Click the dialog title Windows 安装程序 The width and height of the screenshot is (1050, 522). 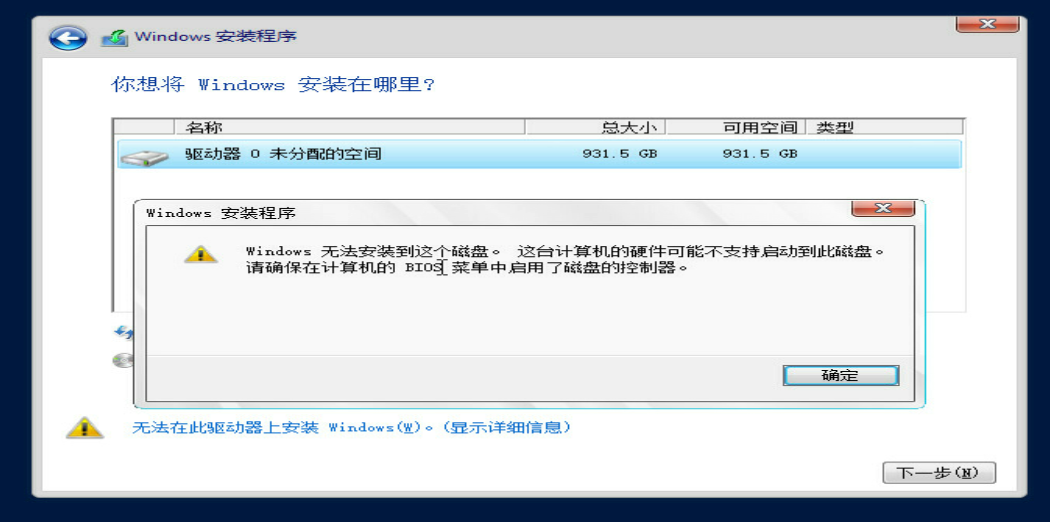221,213
